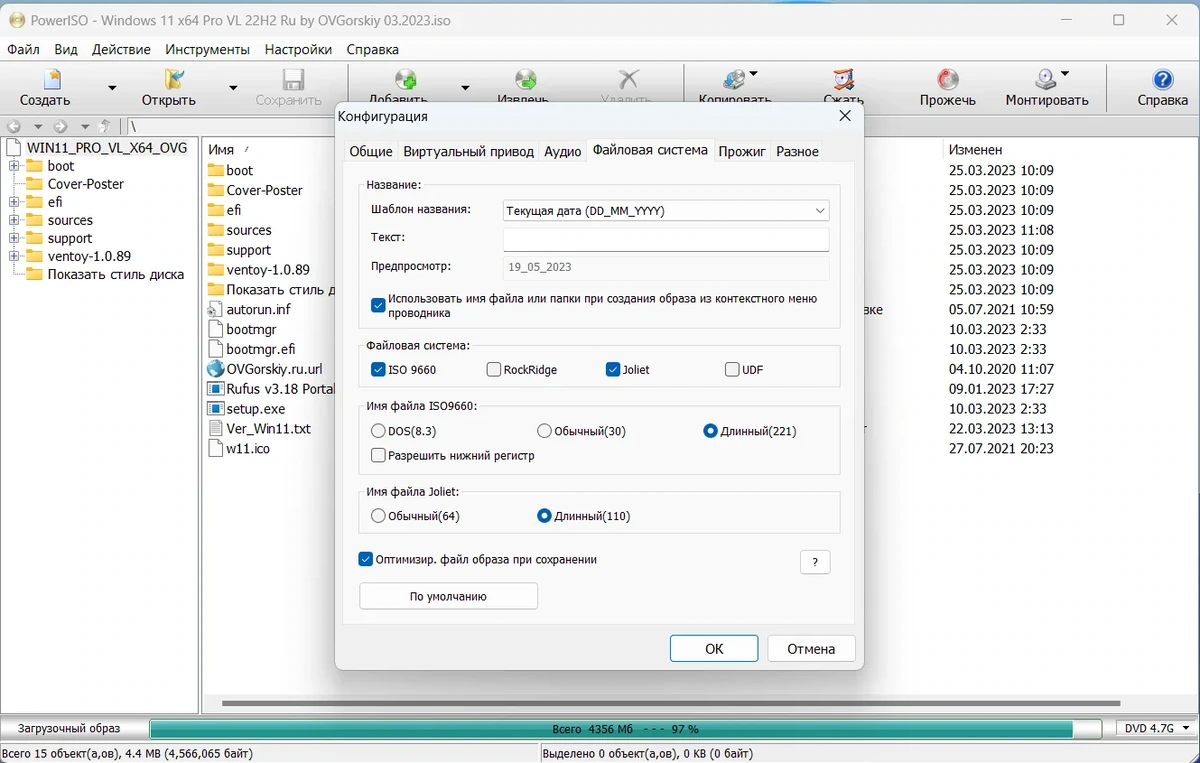Click the Извлечь toolbar icon
Screen dimensions: 1200x763
(525, 80)
